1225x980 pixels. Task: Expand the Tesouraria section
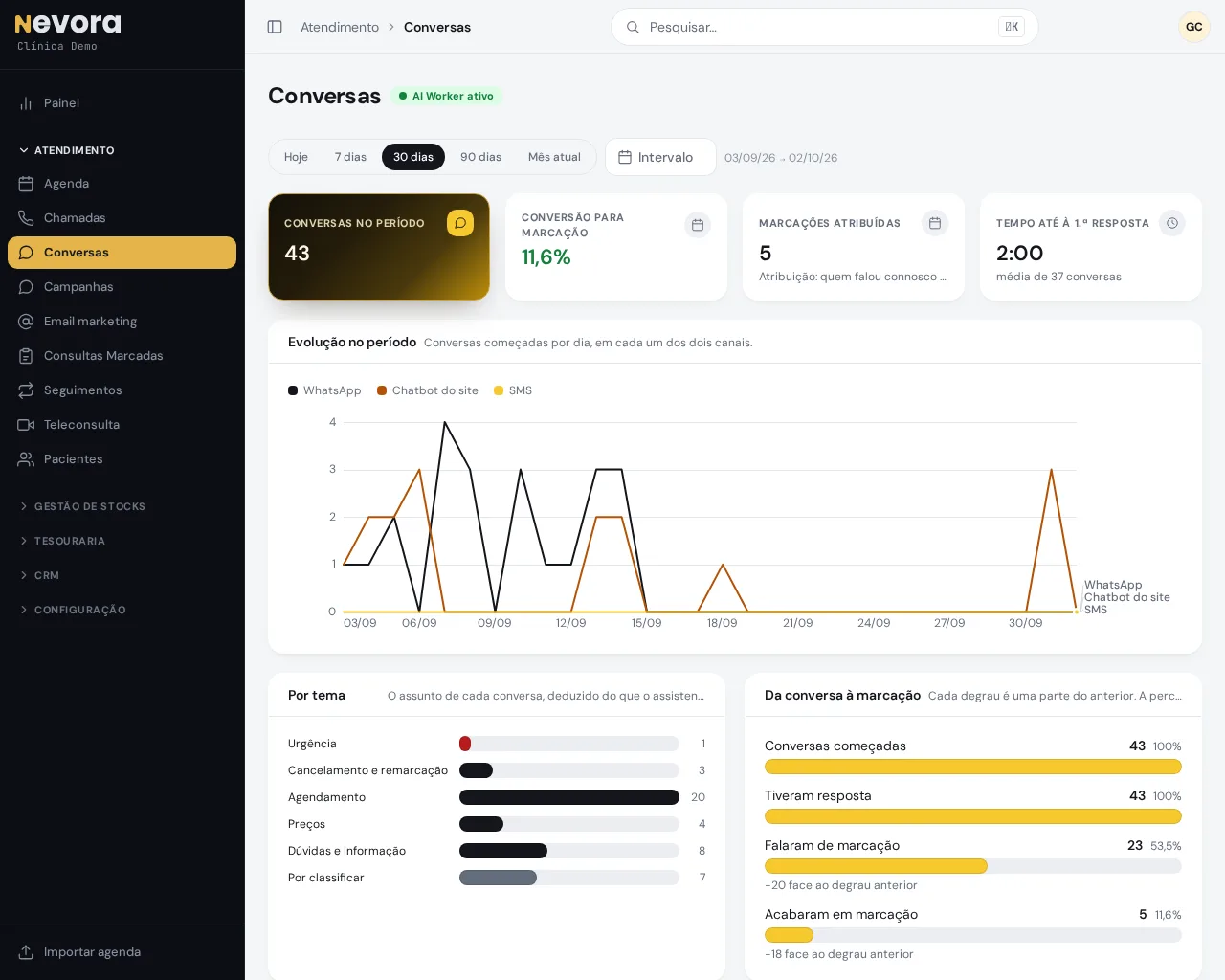click(62, 541)
